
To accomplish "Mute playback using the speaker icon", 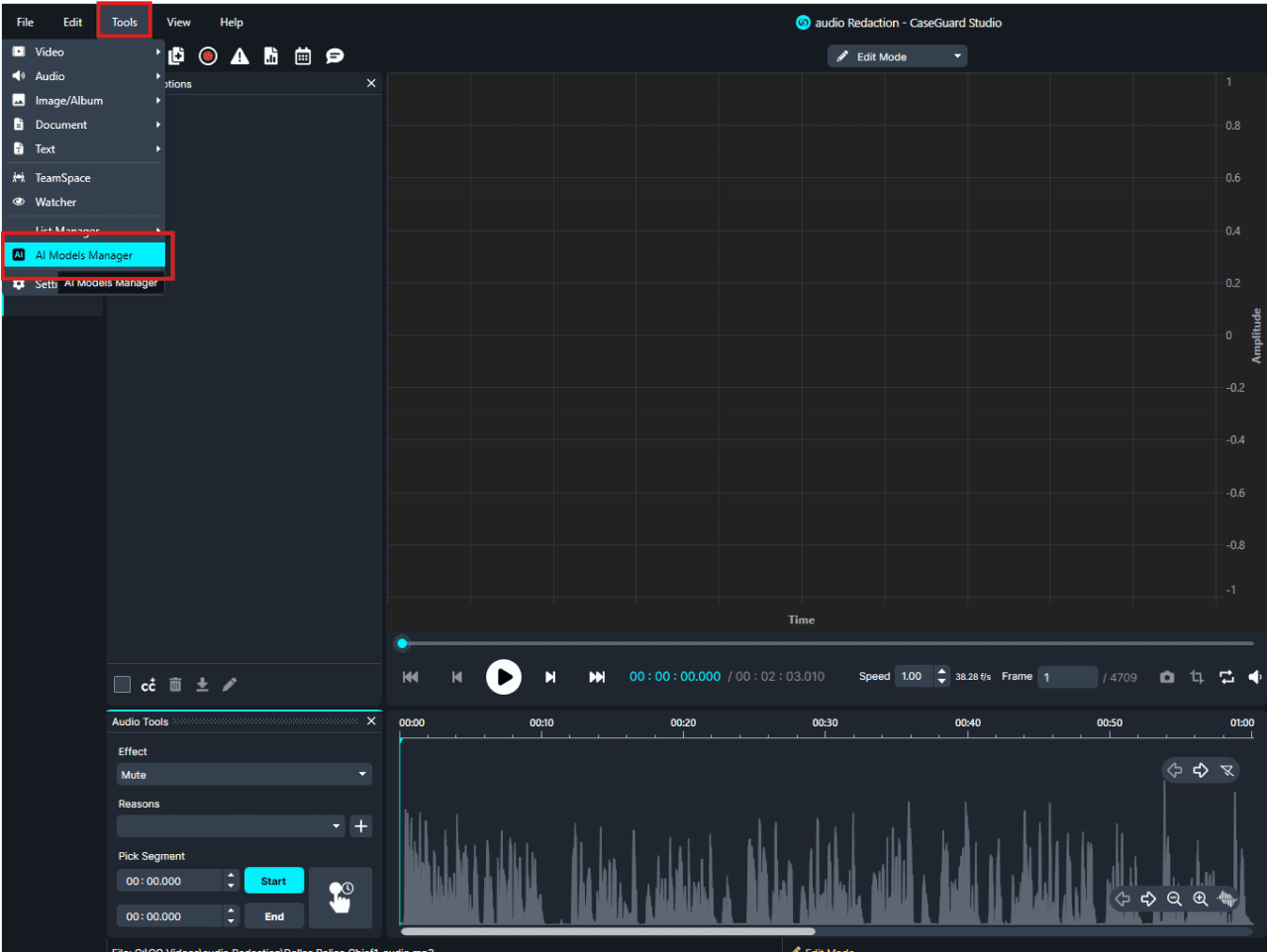I will 1255,677.
